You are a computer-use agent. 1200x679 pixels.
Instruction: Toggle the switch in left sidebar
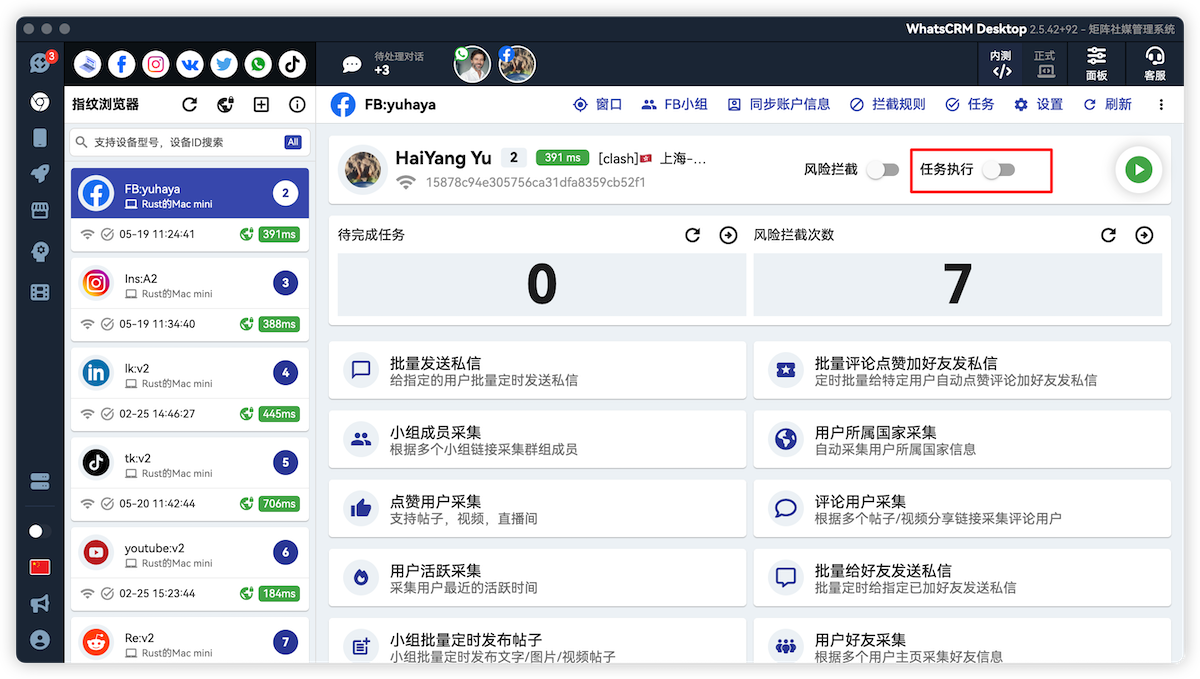pos(39,531)
